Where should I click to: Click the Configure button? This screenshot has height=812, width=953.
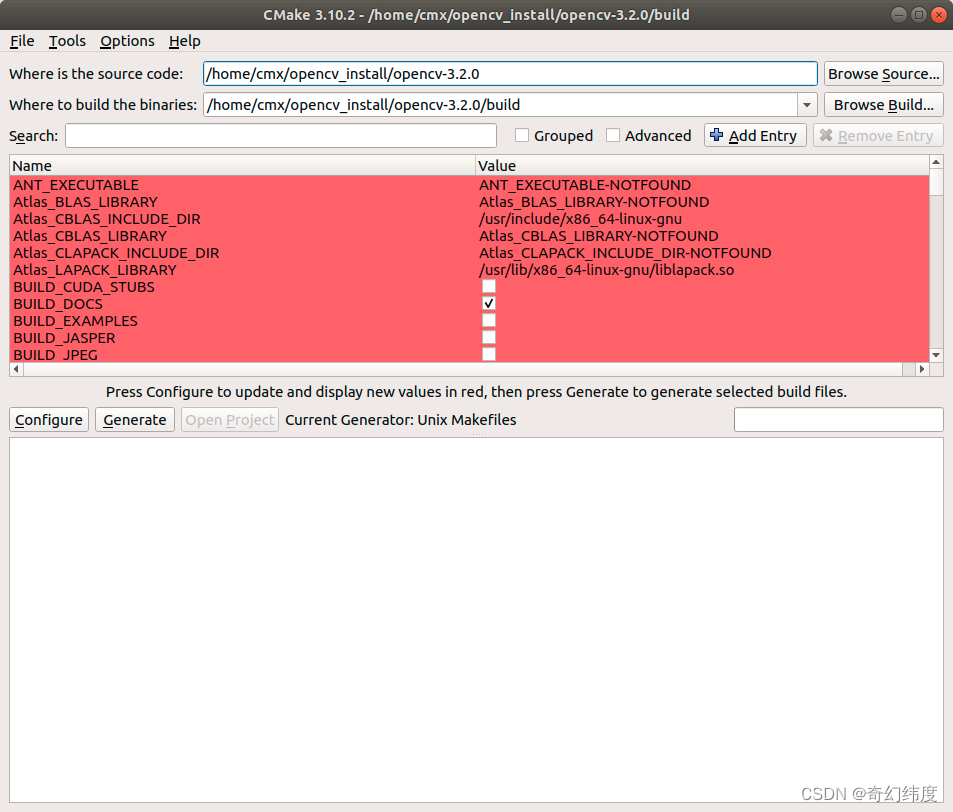coord(49,420)
